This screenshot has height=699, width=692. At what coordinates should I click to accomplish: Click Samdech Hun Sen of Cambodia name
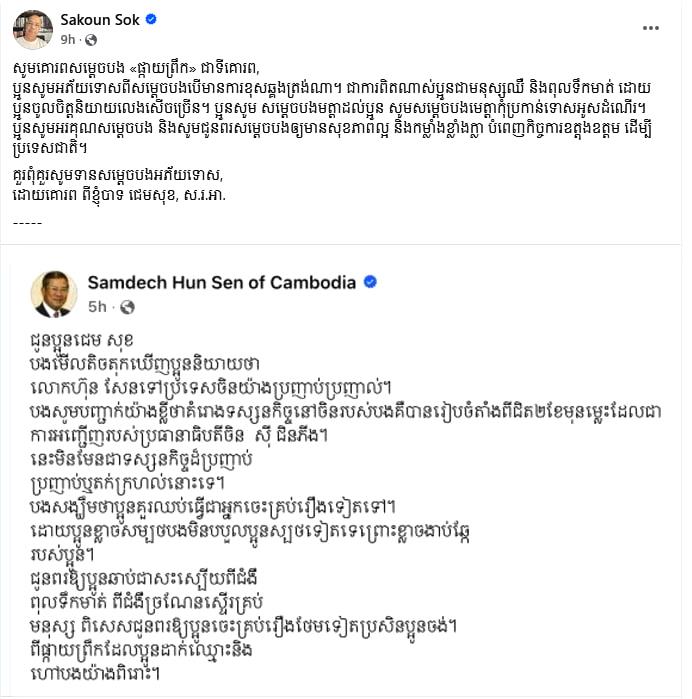click(x=222, y=283)
